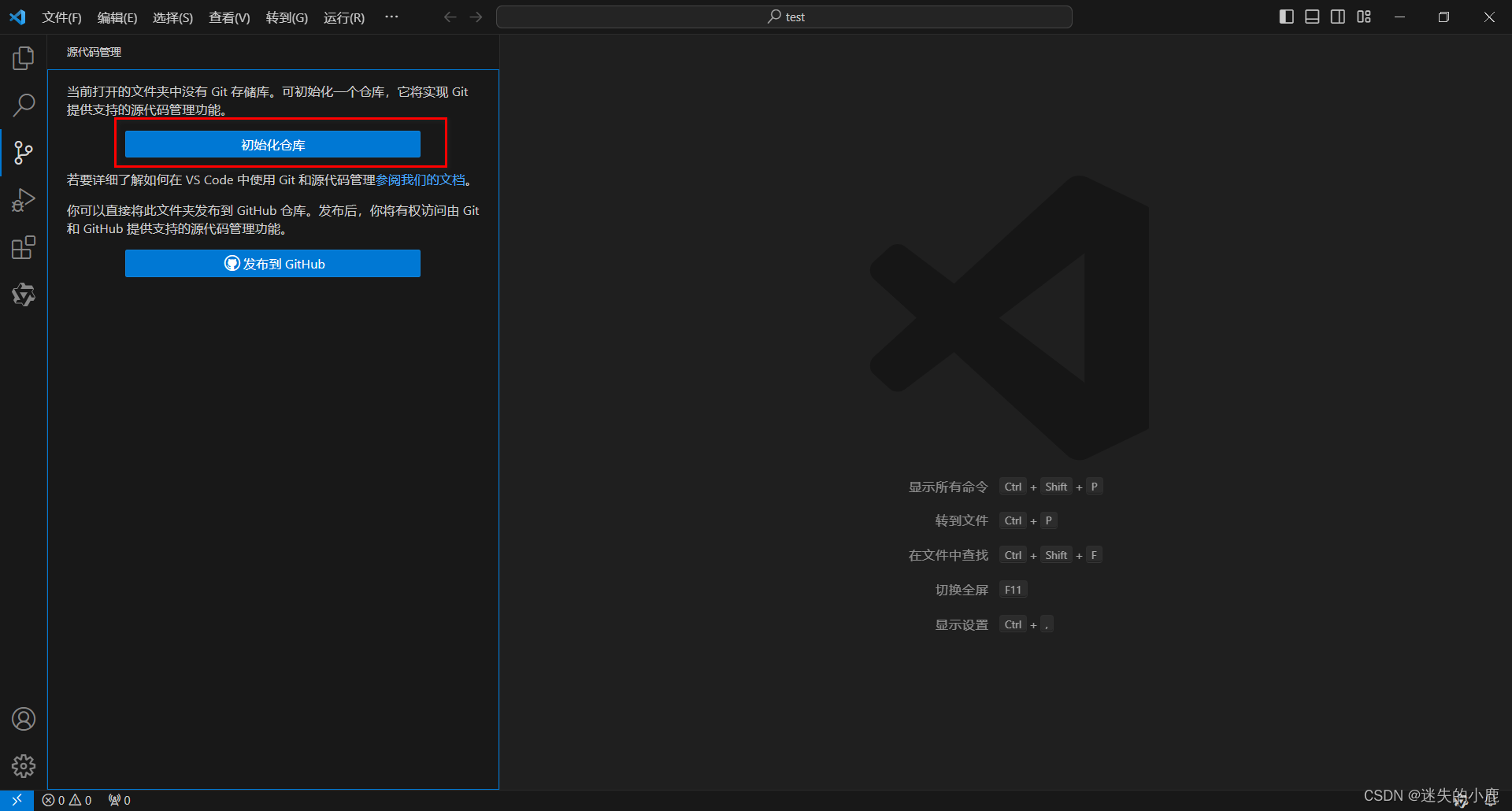Open the Run and Debug view
This screenshot has width=1512, height=811.
pyautogui.click(x=24, y=200)
